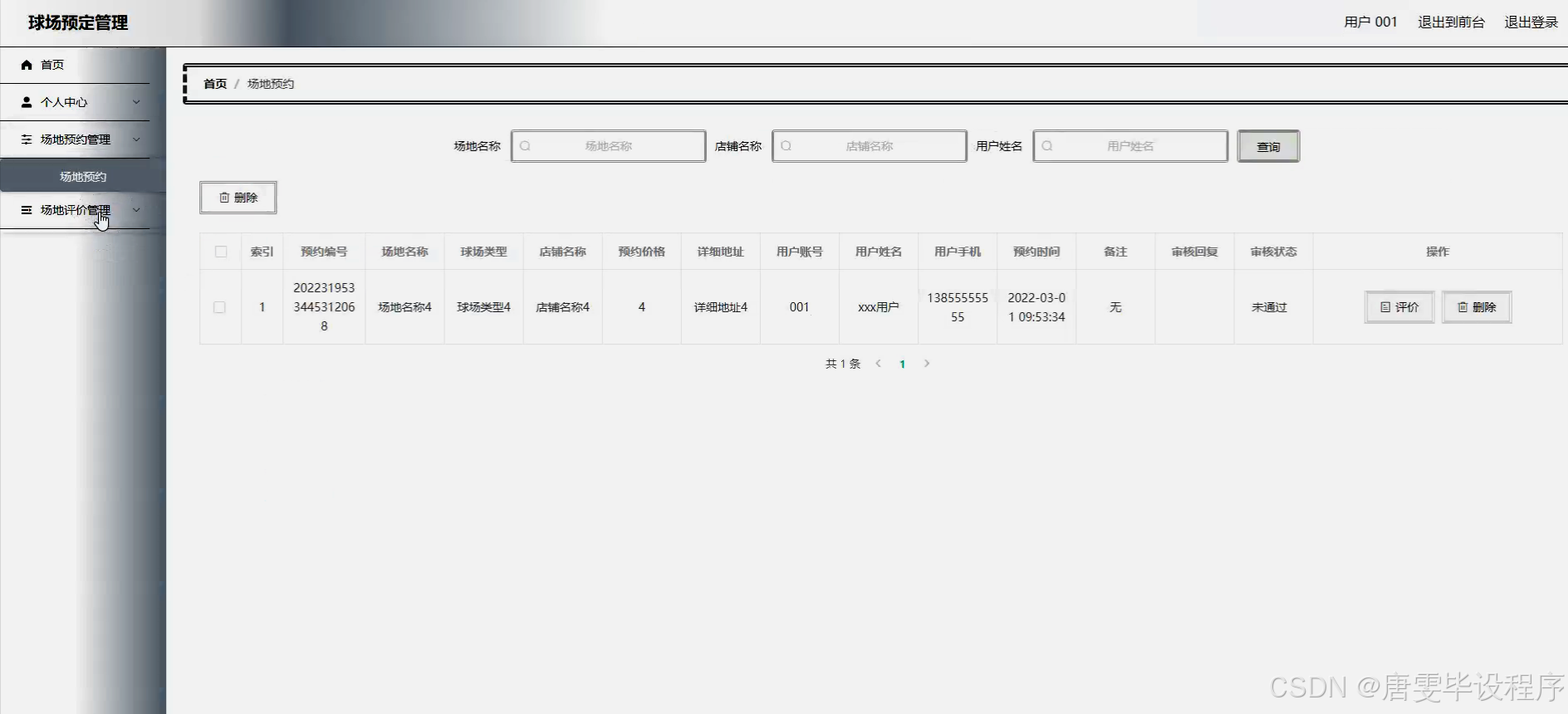Select 场地预约管理 sidebar menu
This screenshot has width=1568, height=714.
[75, 139]
